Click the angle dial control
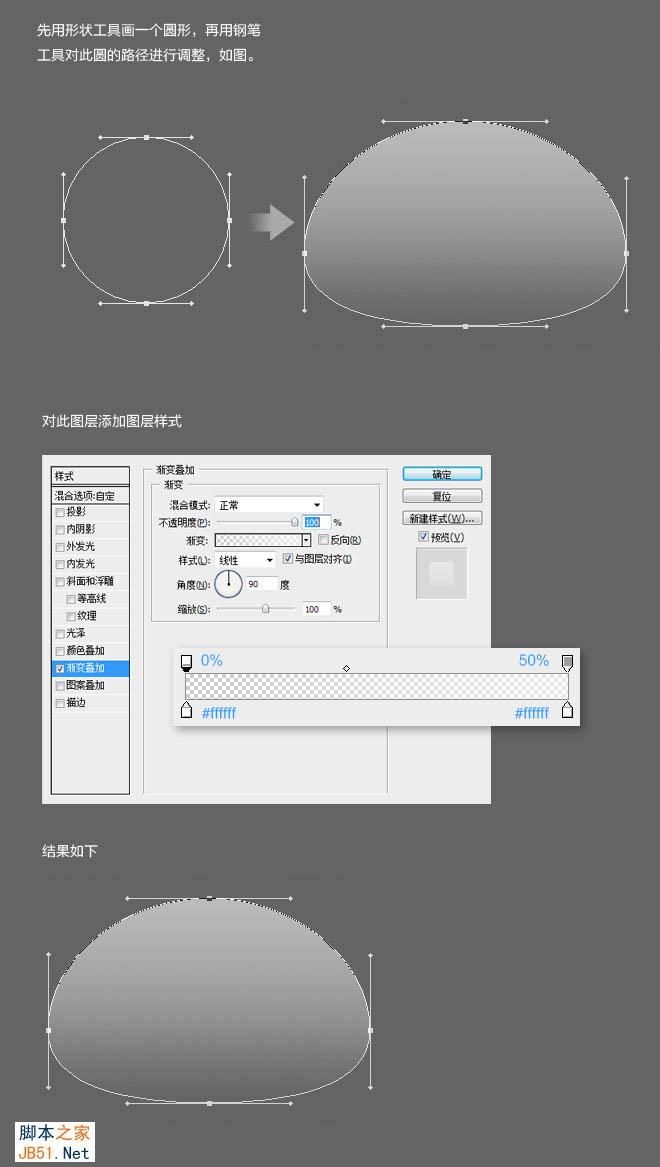Screen dimensions: 660x1167 point(228,584)
